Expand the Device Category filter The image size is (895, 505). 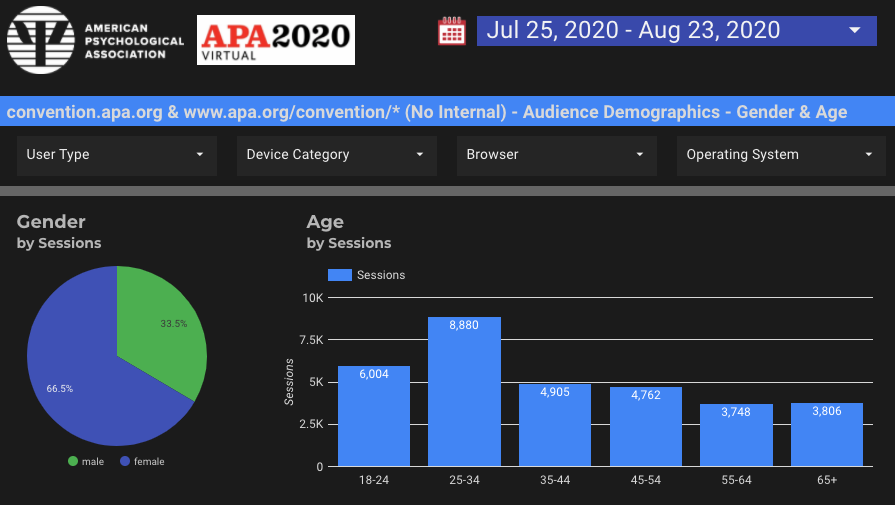pyautogui.click(x=337, y=155)
